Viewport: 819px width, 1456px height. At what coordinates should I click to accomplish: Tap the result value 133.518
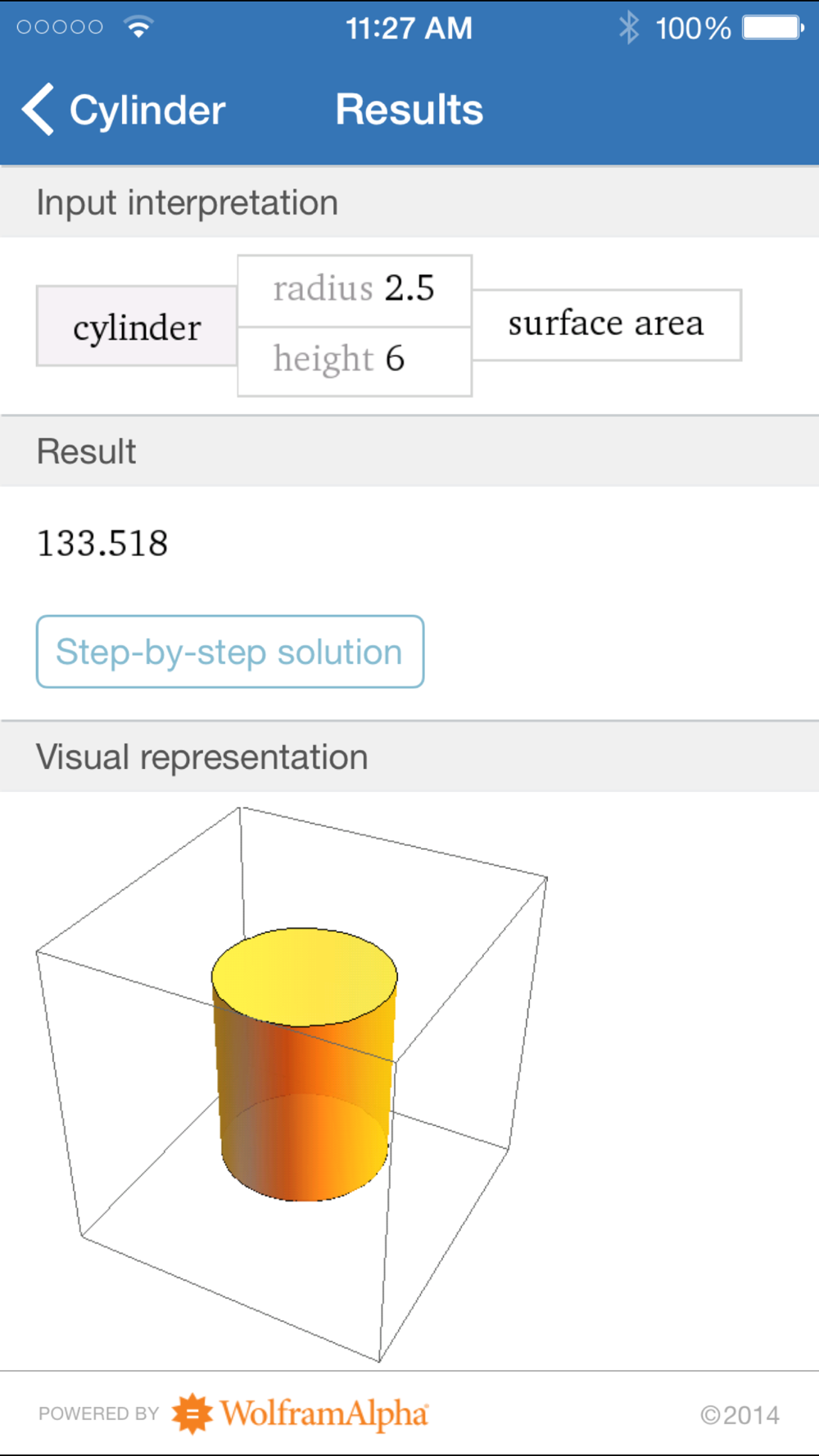point(103,544)
